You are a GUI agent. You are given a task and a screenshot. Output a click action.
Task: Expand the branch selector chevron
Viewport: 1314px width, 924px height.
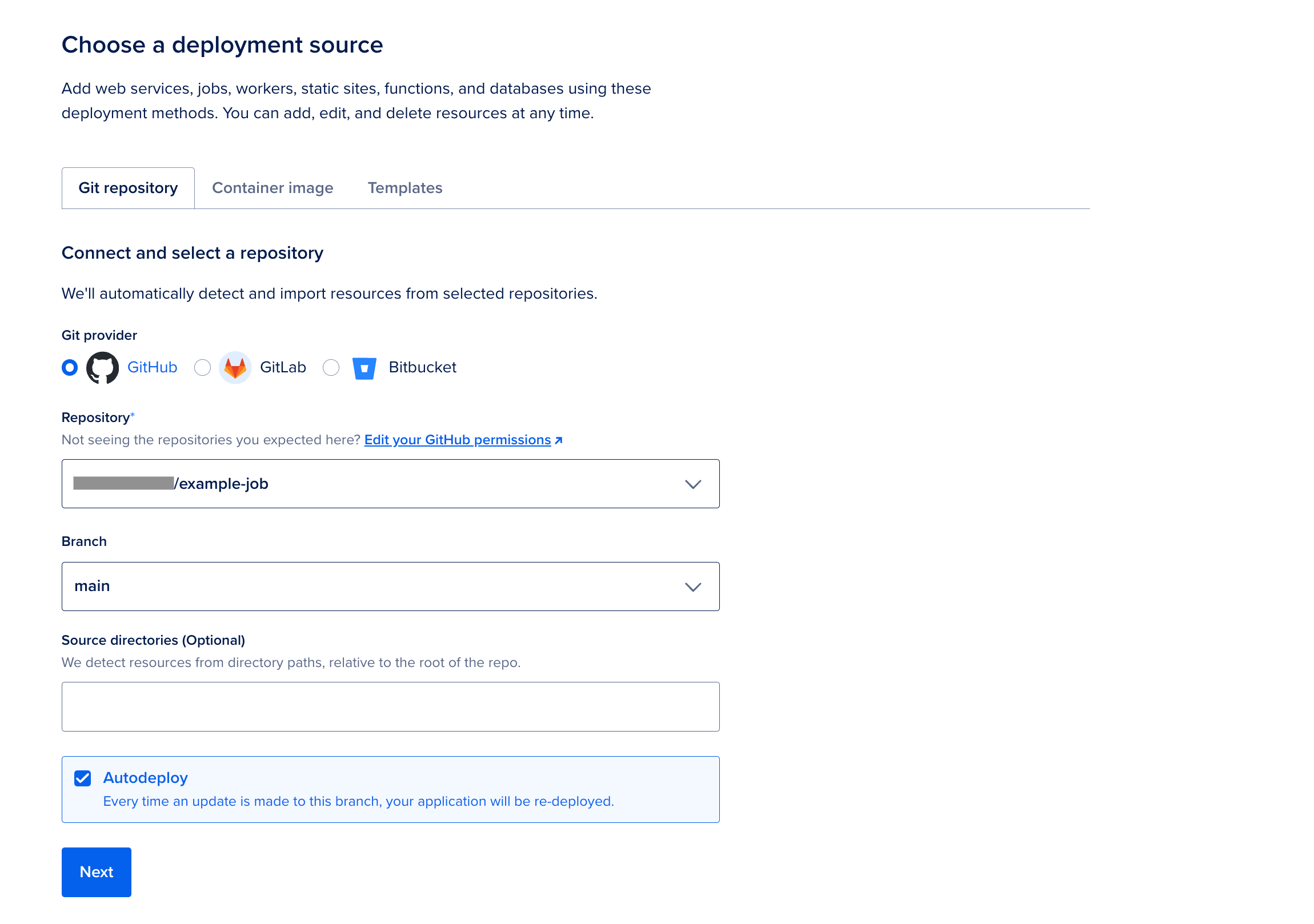(693, 586)
